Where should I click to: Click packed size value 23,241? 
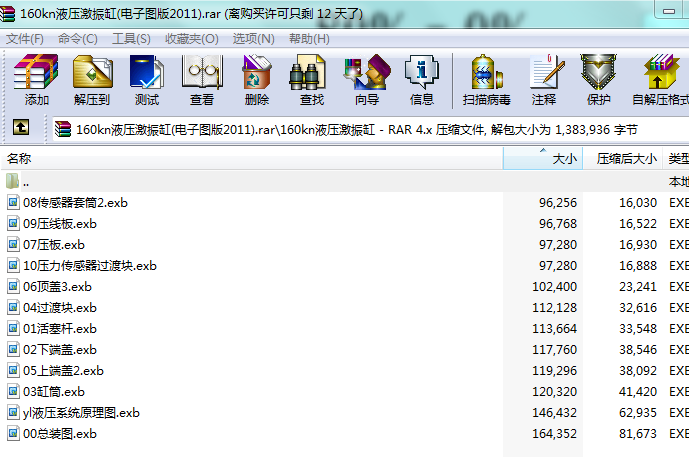pyautogui.click(x=638, y=287)
